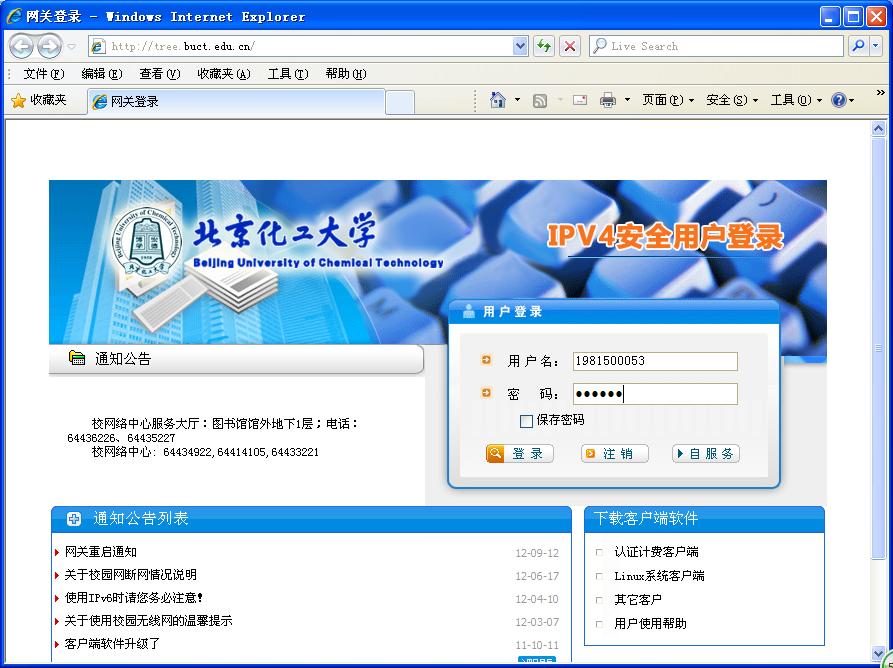Open a new blank tab
893x668 pixels.
pyautogui.click(x=400, y=103)
